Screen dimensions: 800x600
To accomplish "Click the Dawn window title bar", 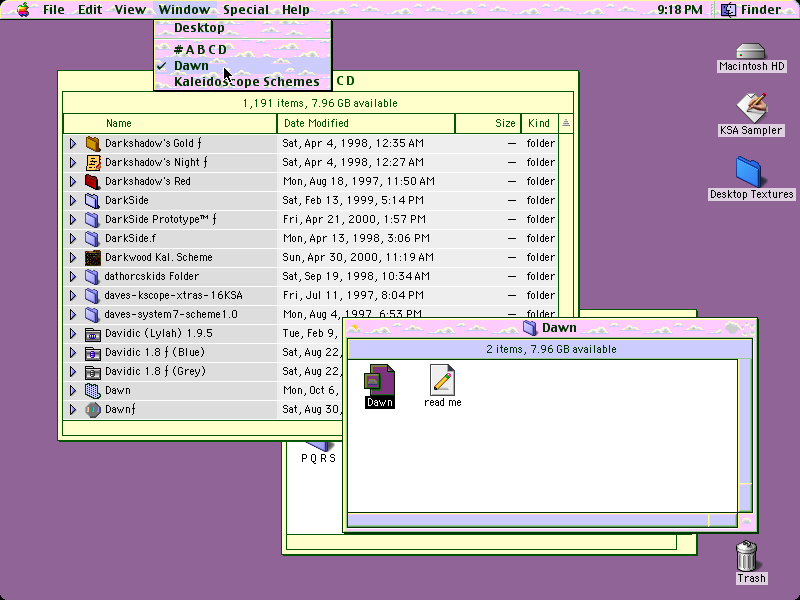I will coord(550,328).
